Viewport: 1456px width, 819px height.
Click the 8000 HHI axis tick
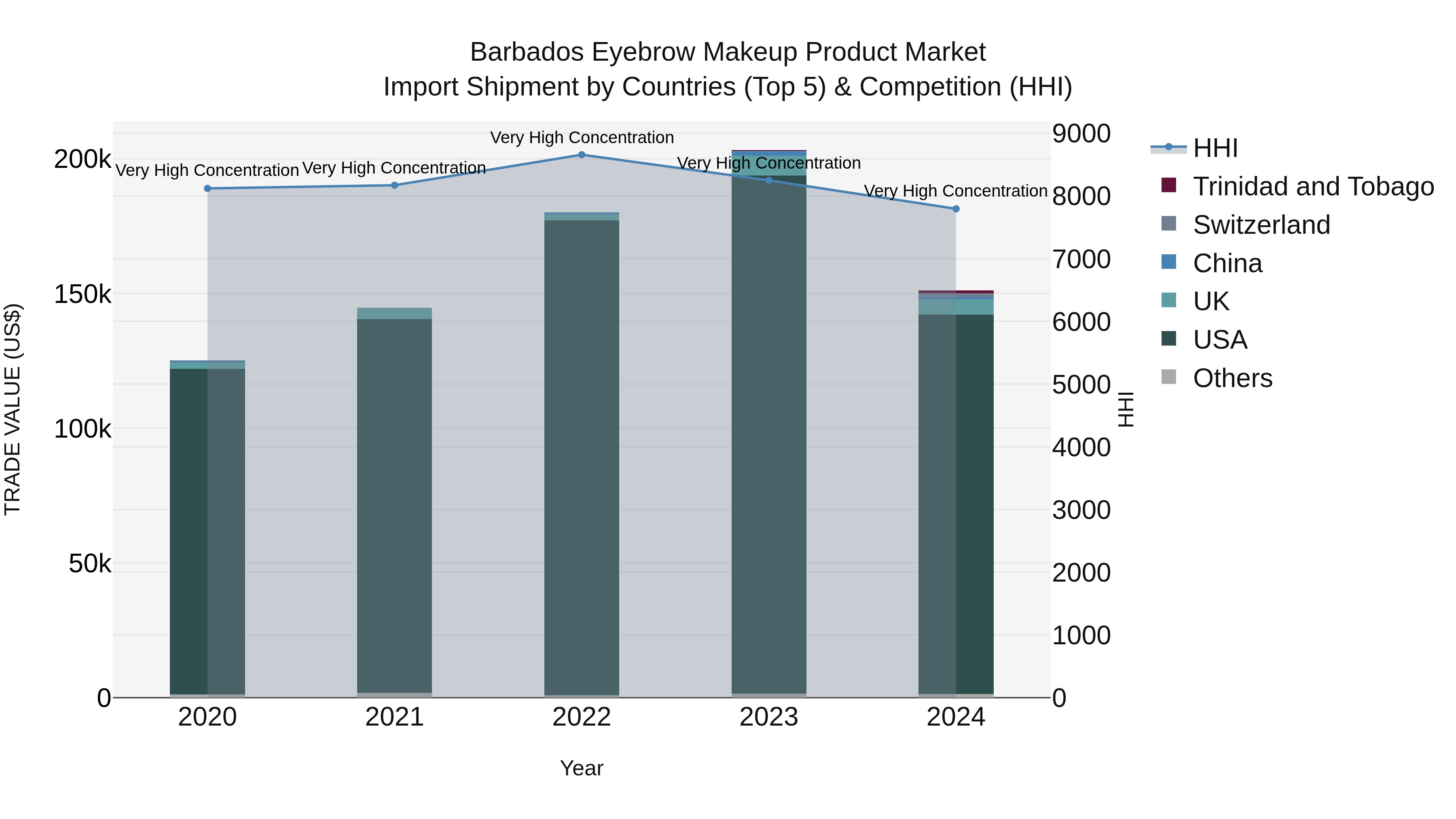pyautogui.click(x=1081, y=197)
